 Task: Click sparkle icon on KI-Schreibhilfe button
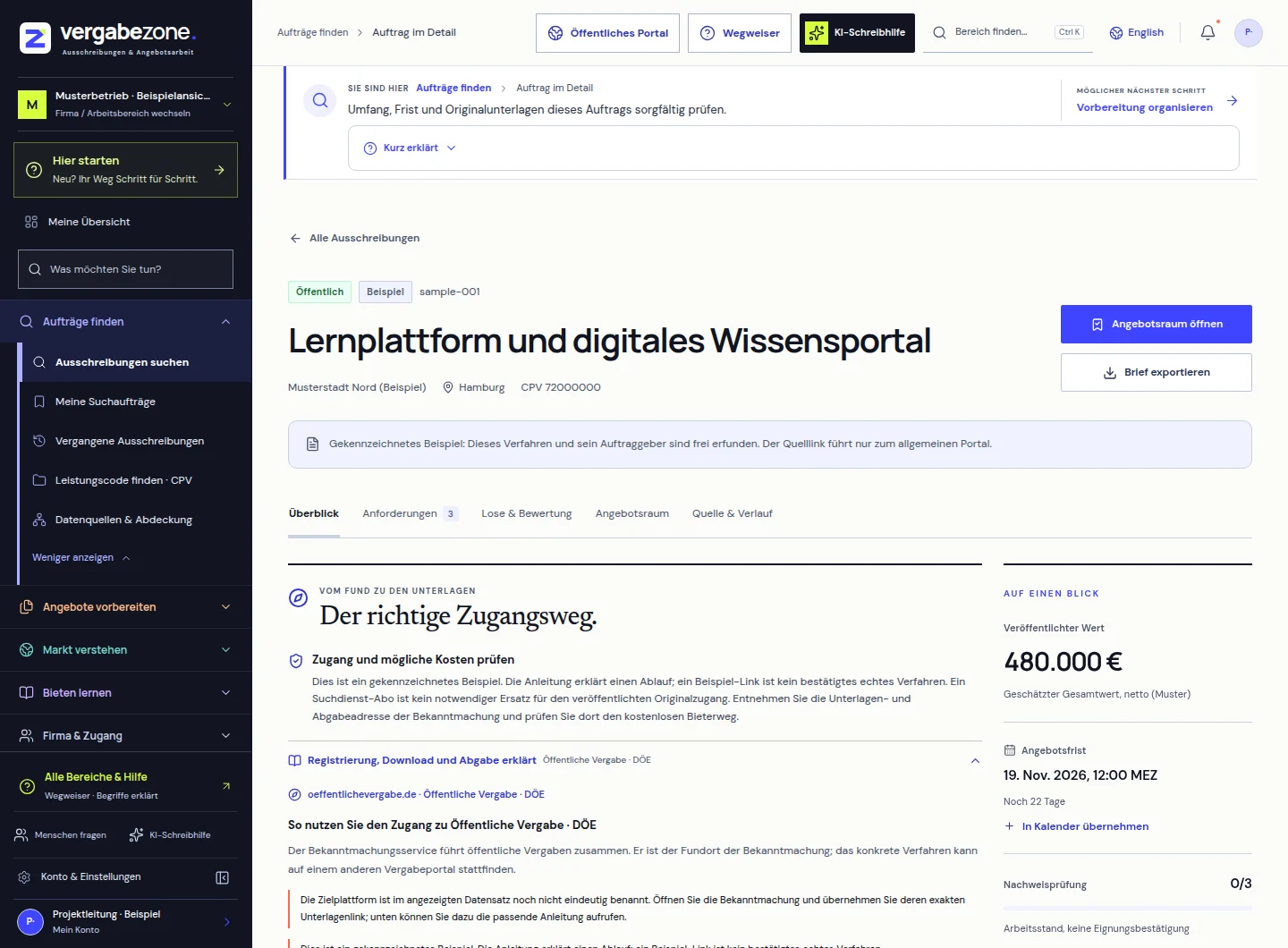[817, 33]
